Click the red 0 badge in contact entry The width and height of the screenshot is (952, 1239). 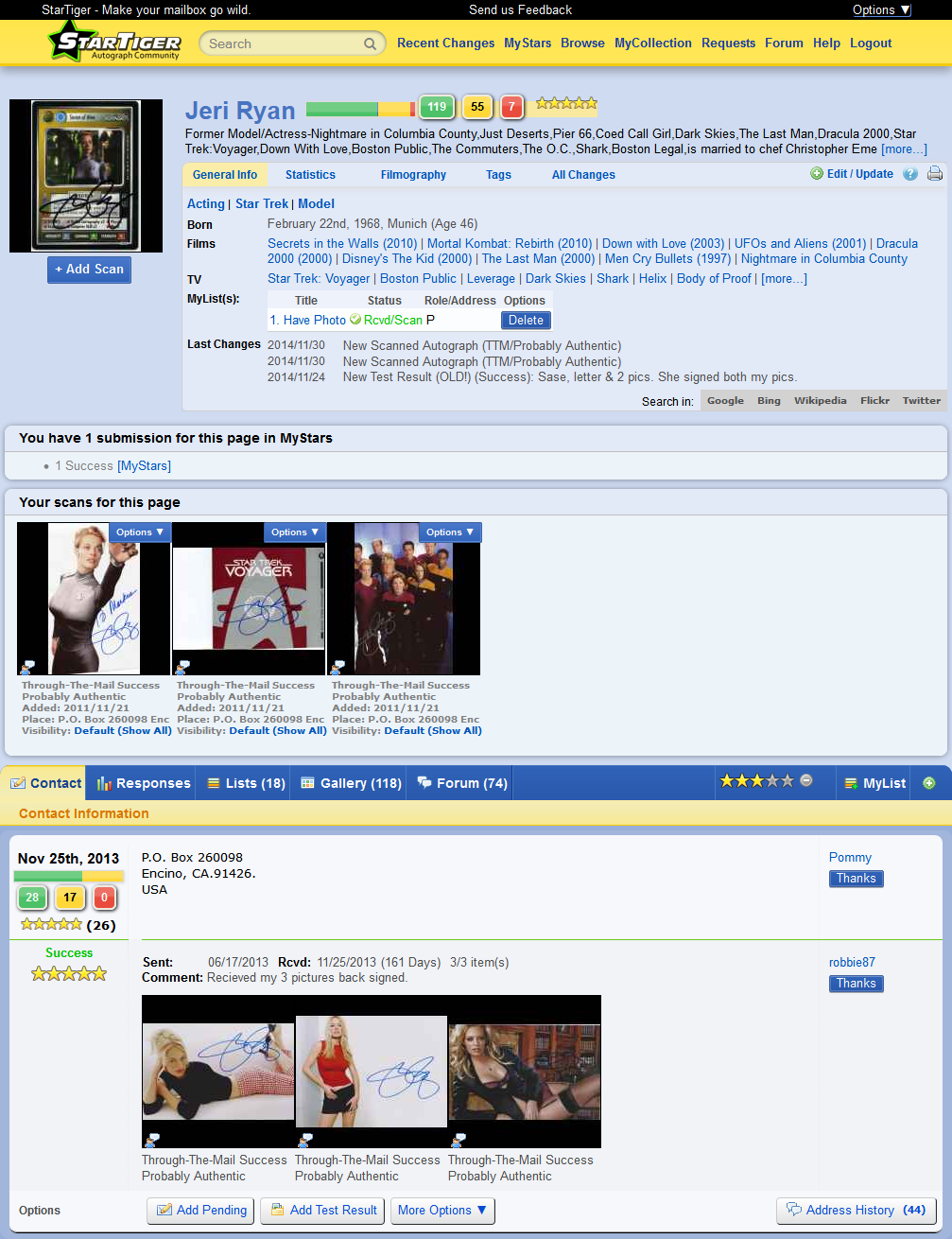(x=104, y=898)
